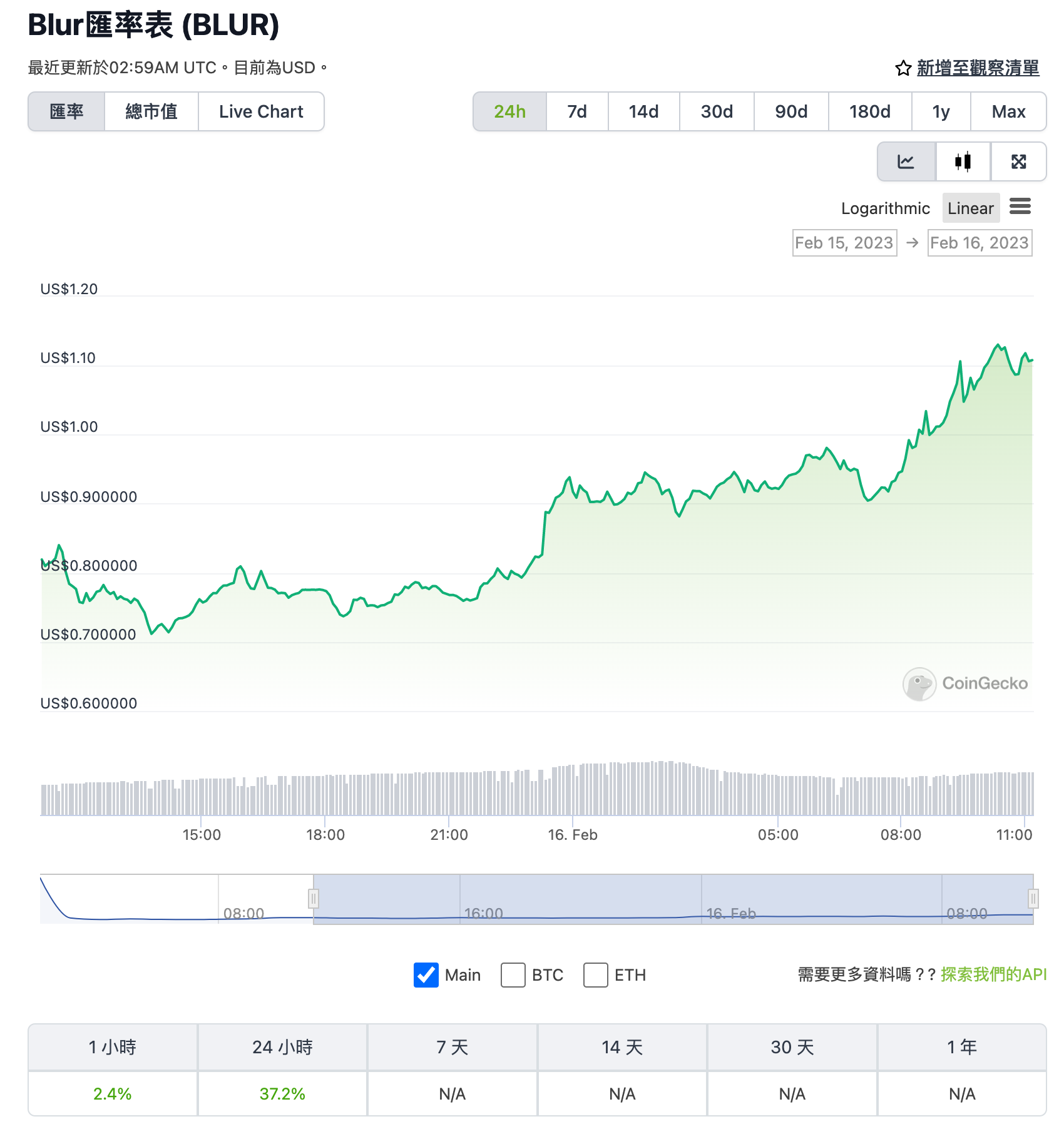The image size is (1064, 1124).
Task: Select the 7d time range
Action: [x=576, y=111]
